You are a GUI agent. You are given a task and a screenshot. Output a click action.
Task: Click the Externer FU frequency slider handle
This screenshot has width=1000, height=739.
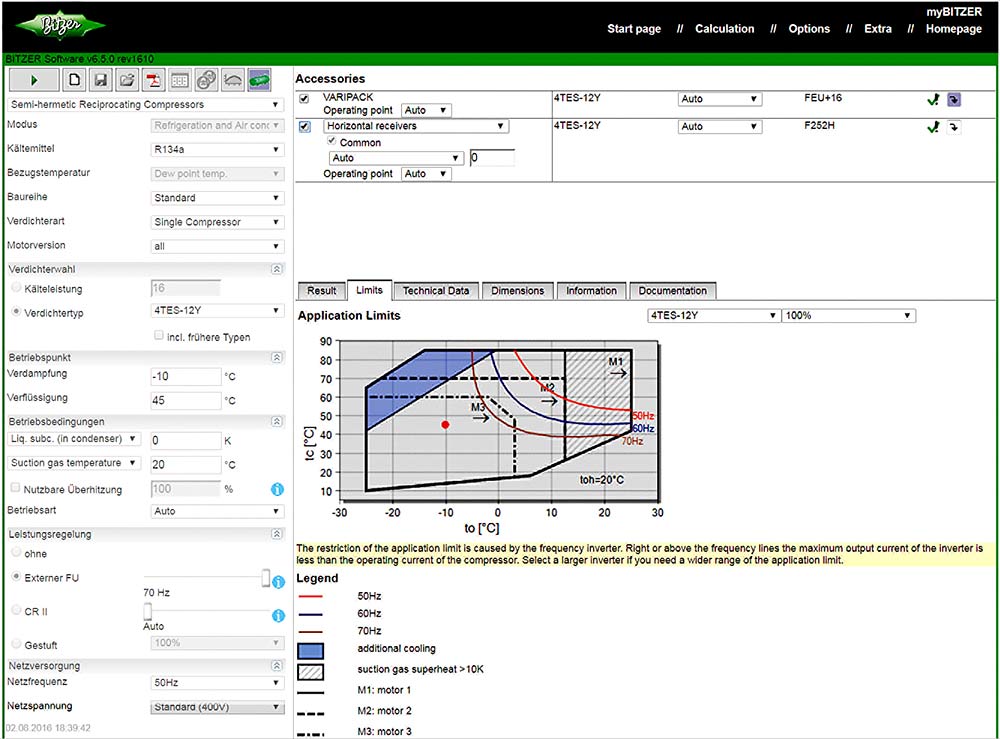(x=266, y=578)
